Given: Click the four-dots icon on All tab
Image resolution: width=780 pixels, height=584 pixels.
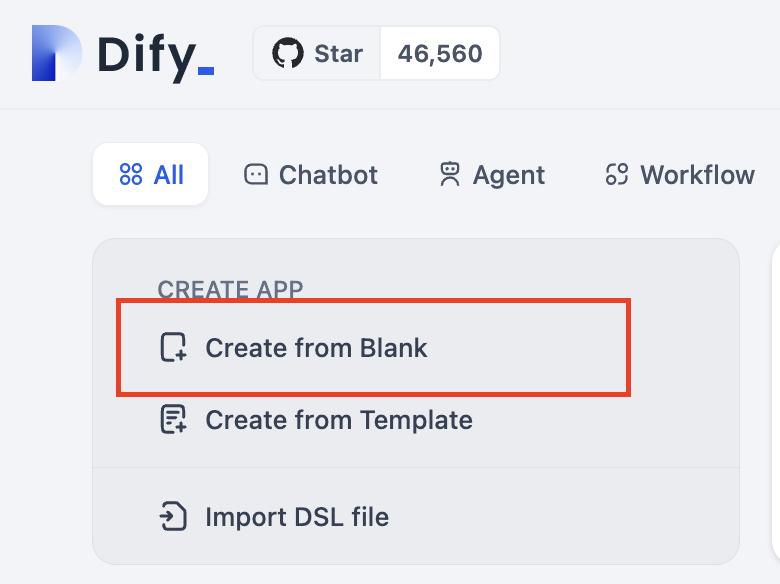Looking at the screenshot, I should pos(131,175).
